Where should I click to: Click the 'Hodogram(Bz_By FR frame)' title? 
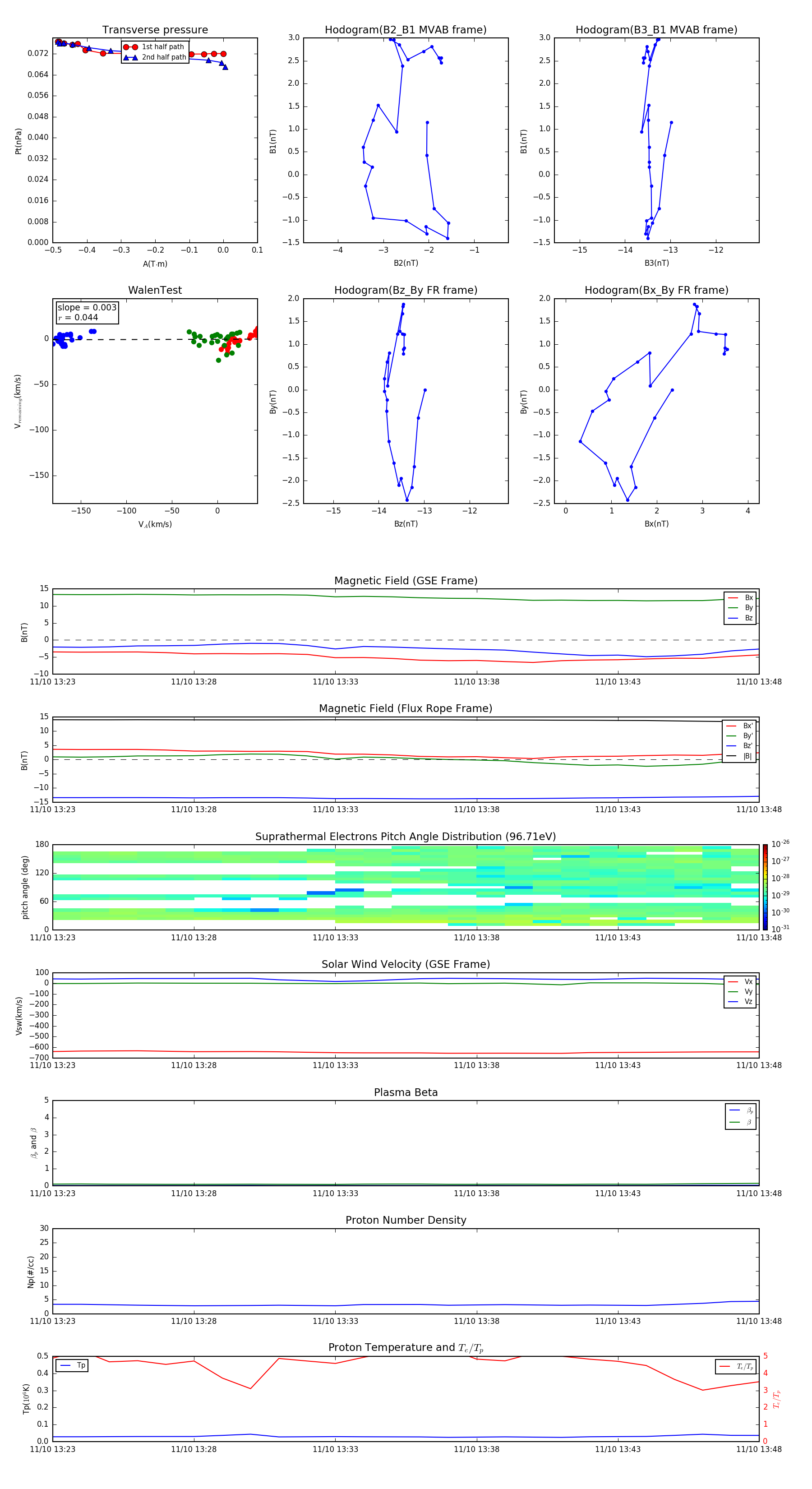coord(406,290)
